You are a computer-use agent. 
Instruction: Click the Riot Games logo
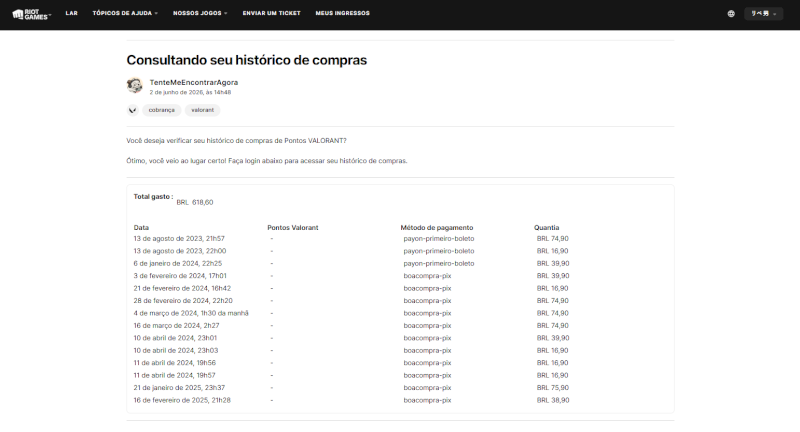31,14
